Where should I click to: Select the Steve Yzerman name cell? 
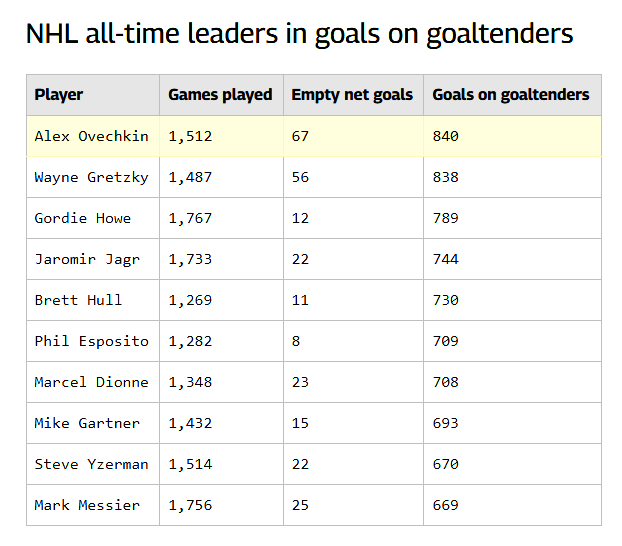(x=91, y=464)
